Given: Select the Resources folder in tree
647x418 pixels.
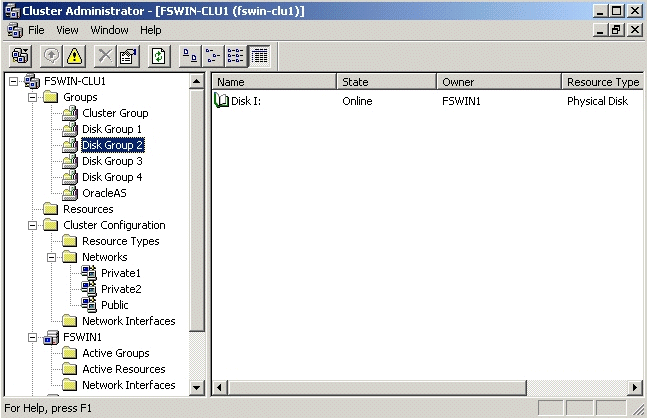Looking at the screenshot, I should (x=88, y=209).
